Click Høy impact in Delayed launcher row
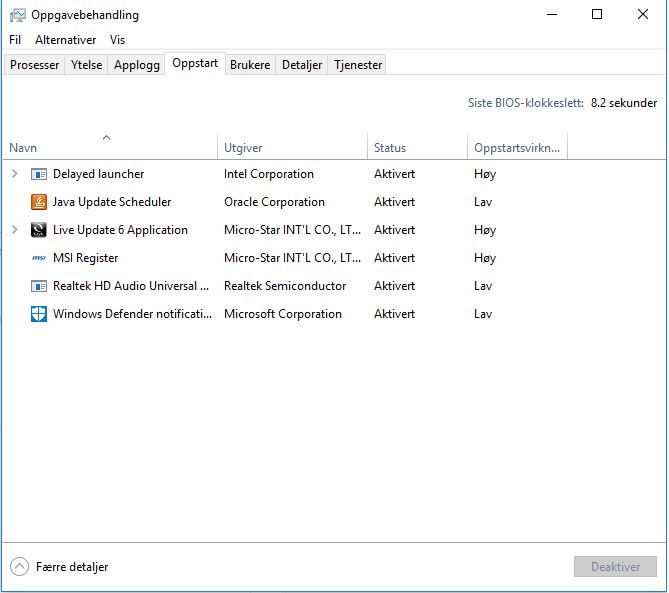 click(x=485, y=174)
